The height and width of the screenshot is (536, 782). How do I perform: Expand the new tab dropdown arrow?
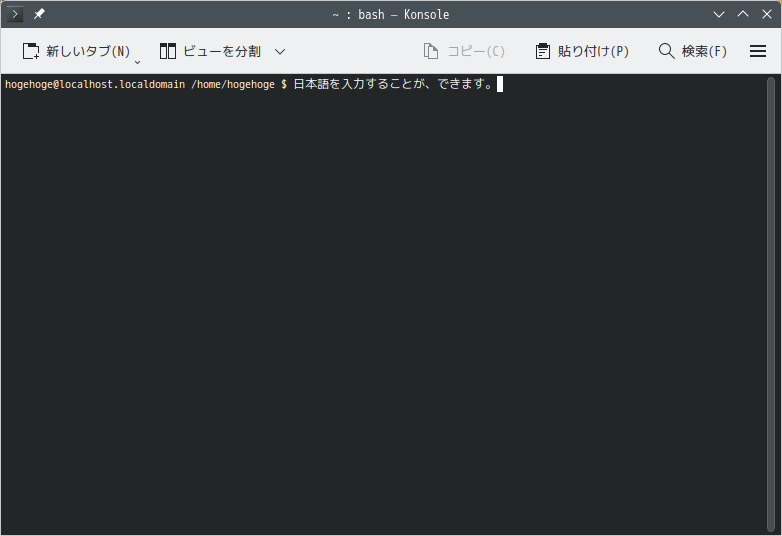click(x=138, y=62)
